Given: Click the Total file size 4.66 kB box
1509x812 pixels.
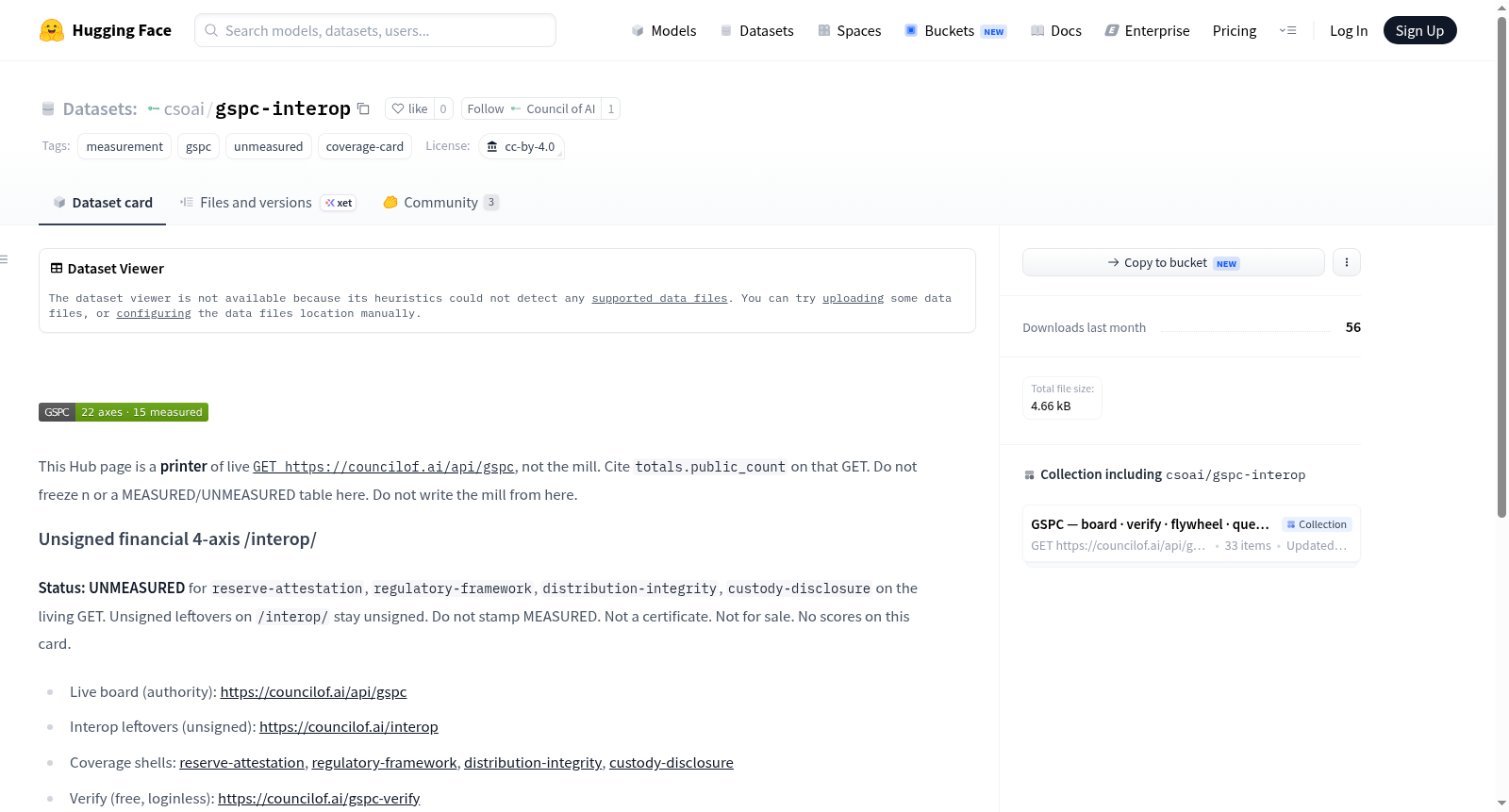Looking at the screenshot, I should point(1062,398).
